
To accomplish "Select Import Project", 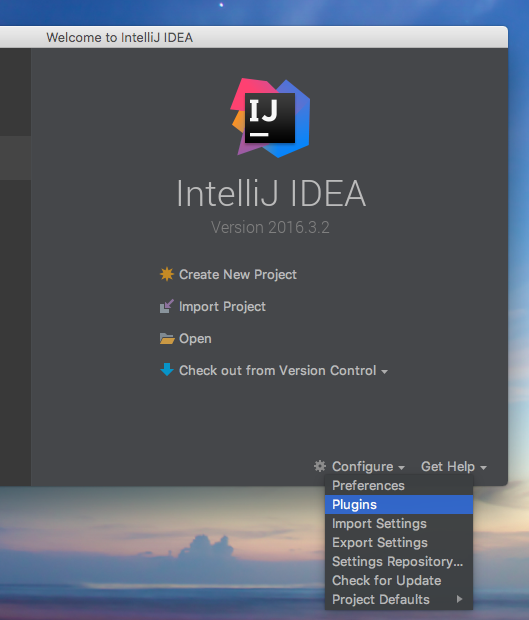I will [222, 306].
